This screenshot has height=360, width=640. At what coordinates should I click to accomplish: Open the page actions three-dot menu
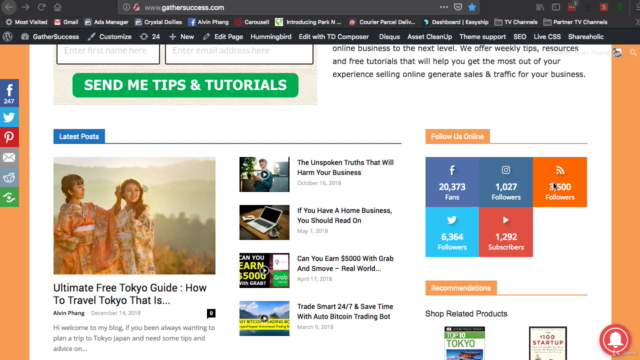click(x=444, y=7)
